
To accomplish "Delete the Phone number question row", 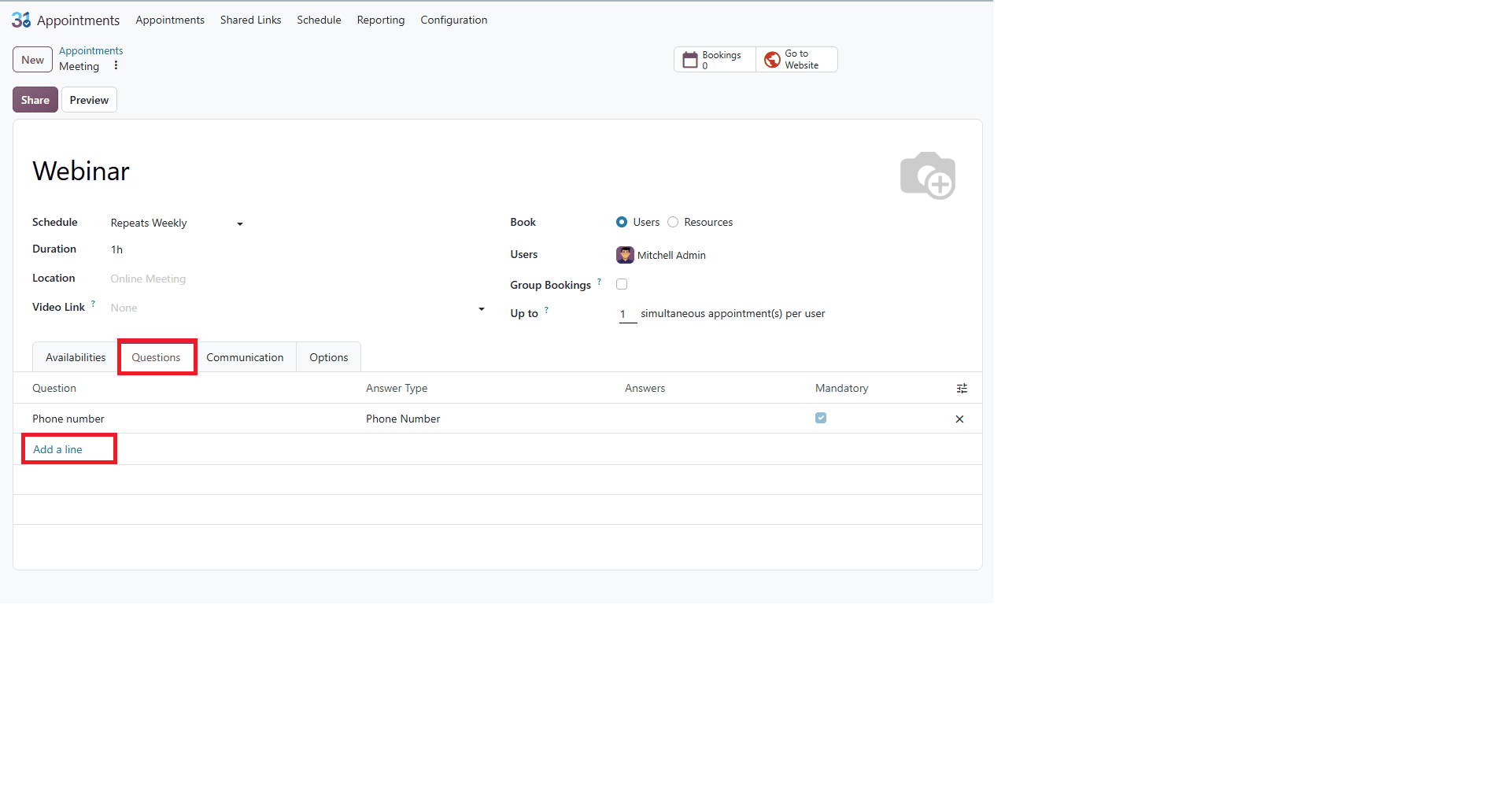I will coord(959,419).
